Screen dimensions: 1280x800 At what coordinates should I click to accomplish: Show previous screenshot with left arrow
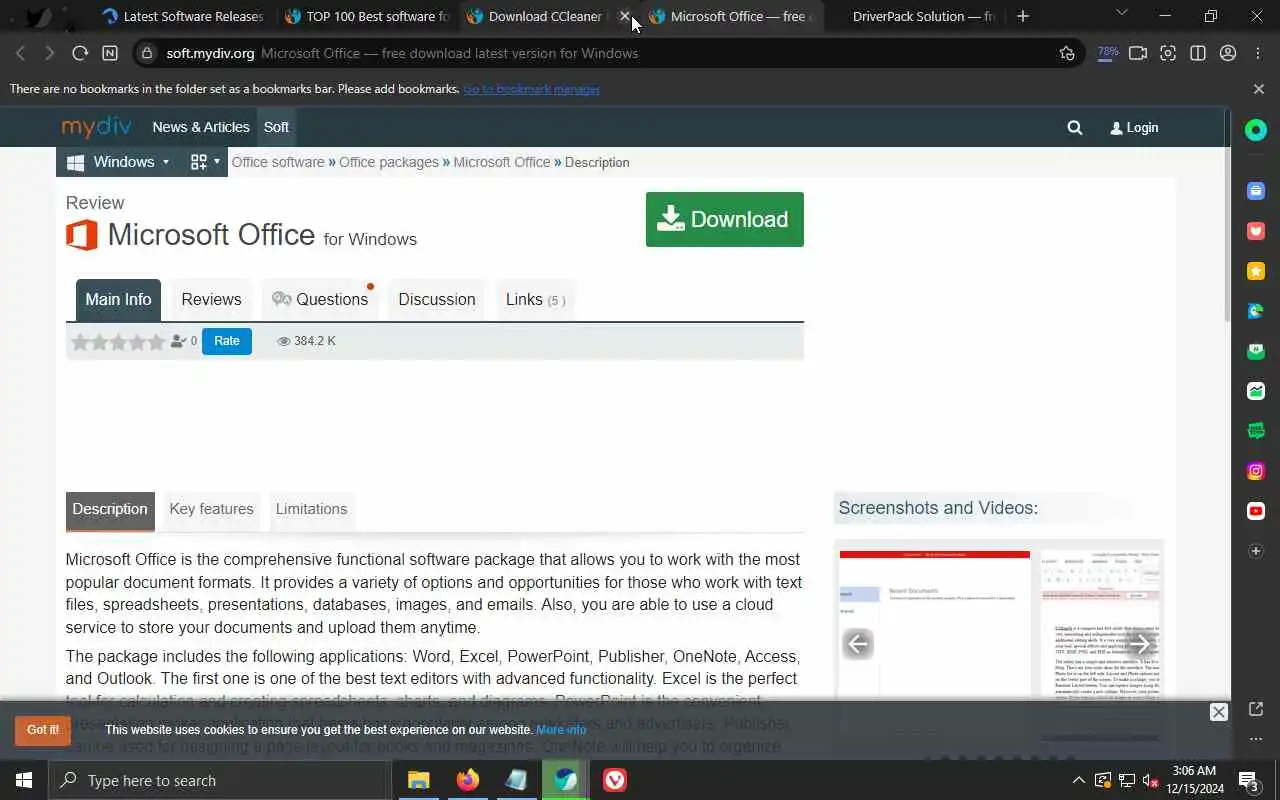point(857,644)
